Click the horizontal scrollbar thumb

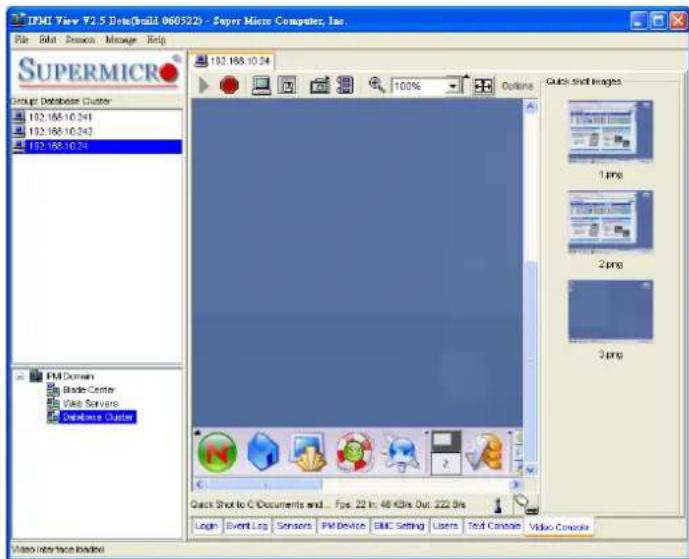tap(264, 484)
